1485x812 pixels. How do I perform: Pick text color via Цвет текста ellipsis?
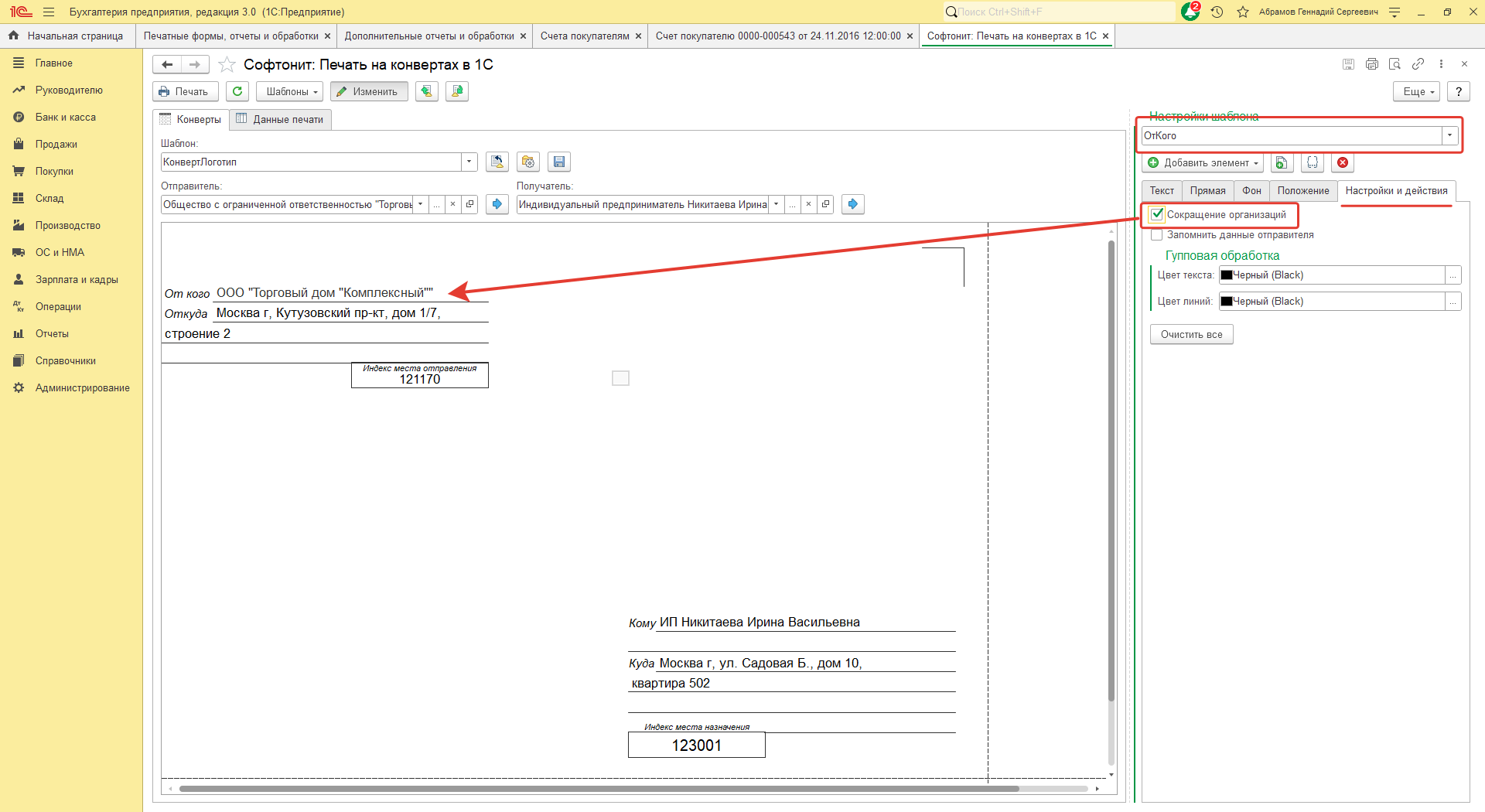[x=1453, y=275]
